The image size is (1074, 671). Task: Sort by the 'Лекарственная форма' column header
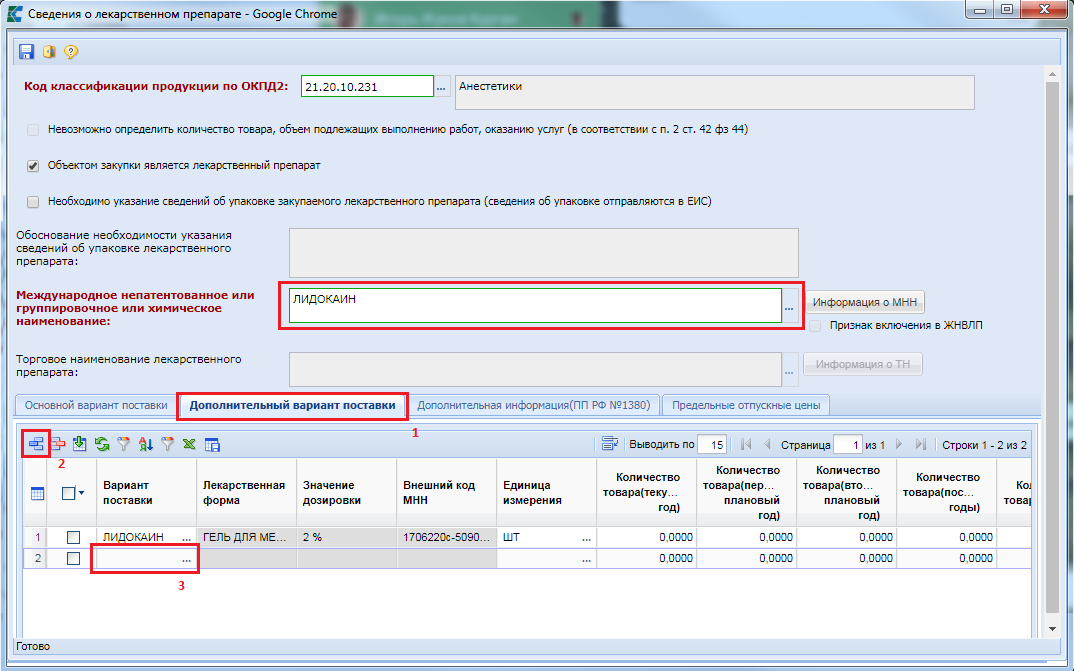[246, 492]
